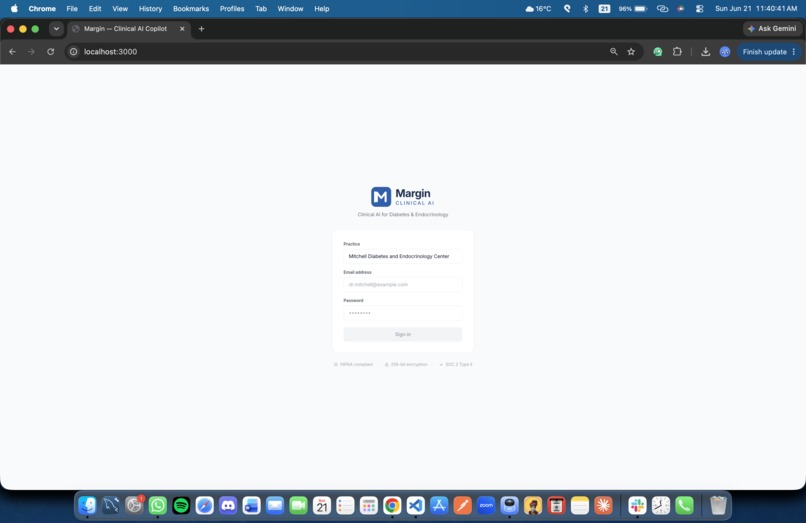This screenshot has width=806, height=523.
Task: Open a new tab with plus button
Action: point(201,29)
